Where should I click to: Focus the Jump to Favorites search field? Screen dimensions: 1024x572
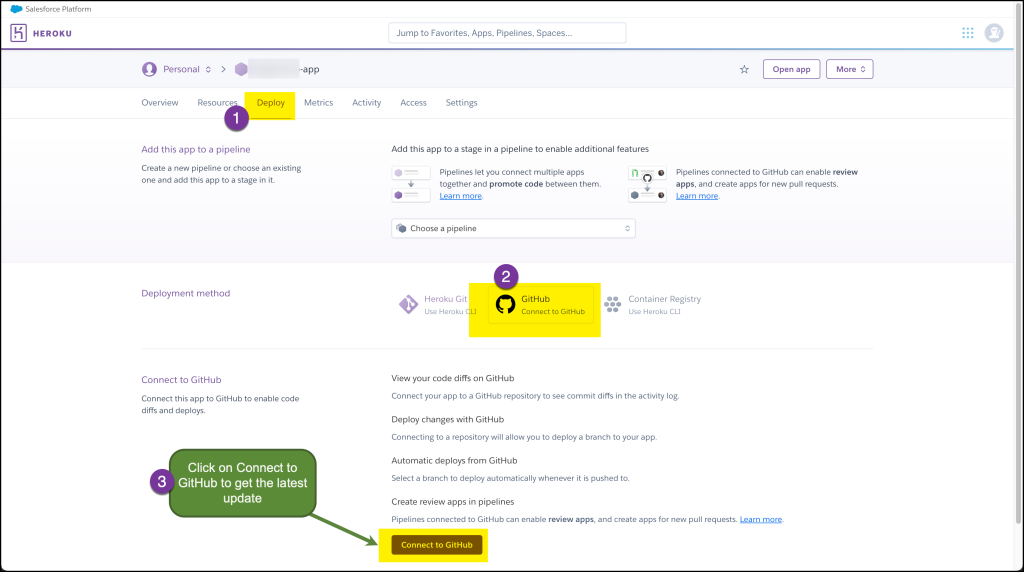pyautogui.click(x=507, y=33)
